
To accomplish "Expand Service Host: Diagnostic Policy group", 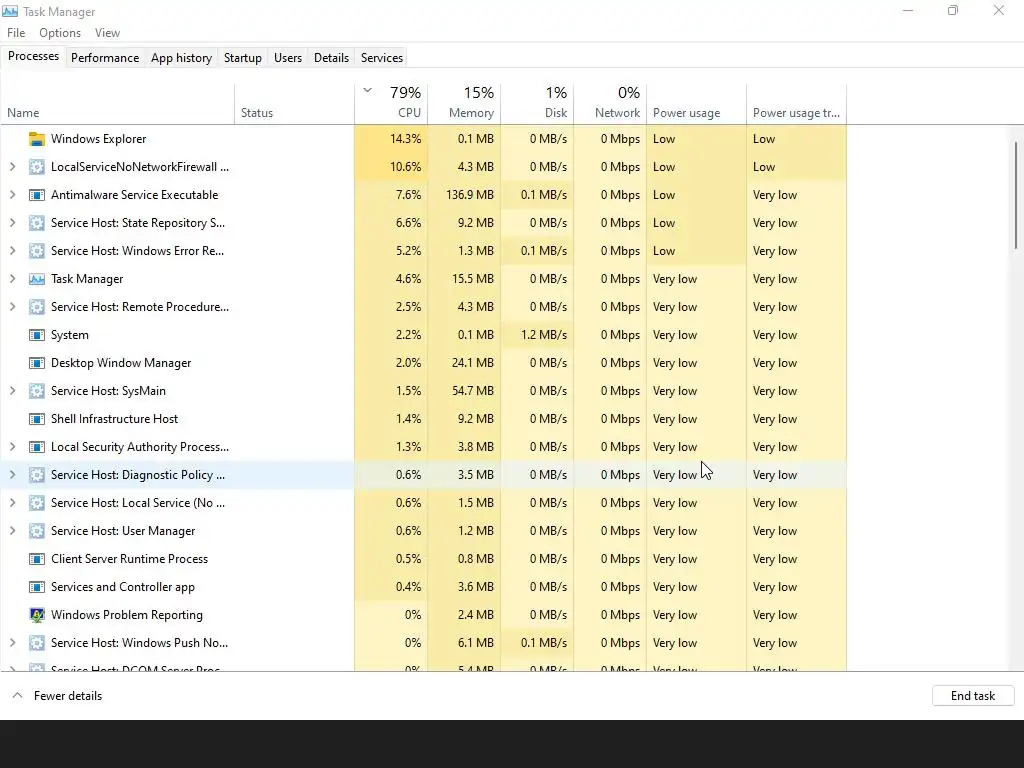I will [12, 475].
